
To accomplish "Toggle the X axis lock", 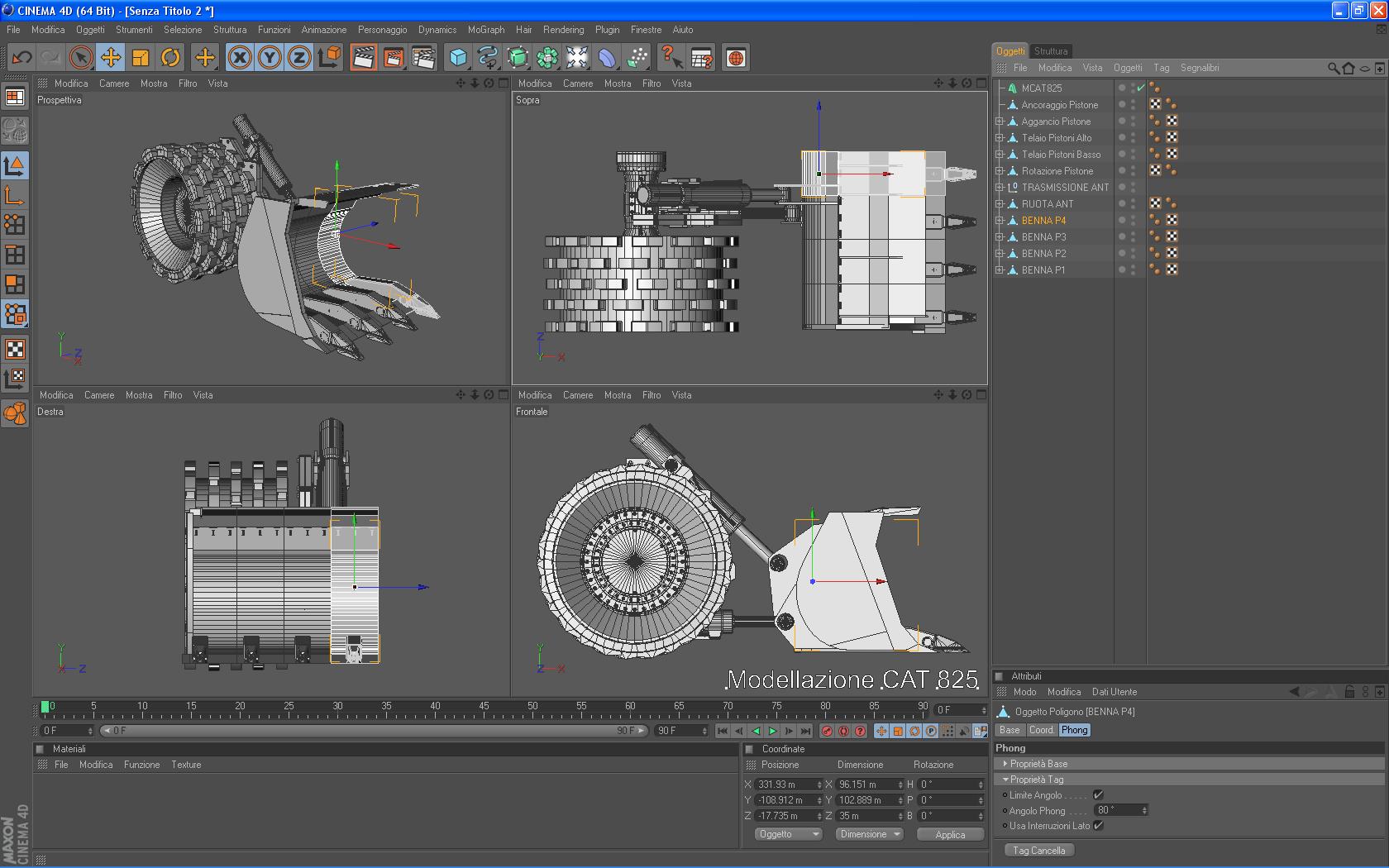I will pos(240,58).
